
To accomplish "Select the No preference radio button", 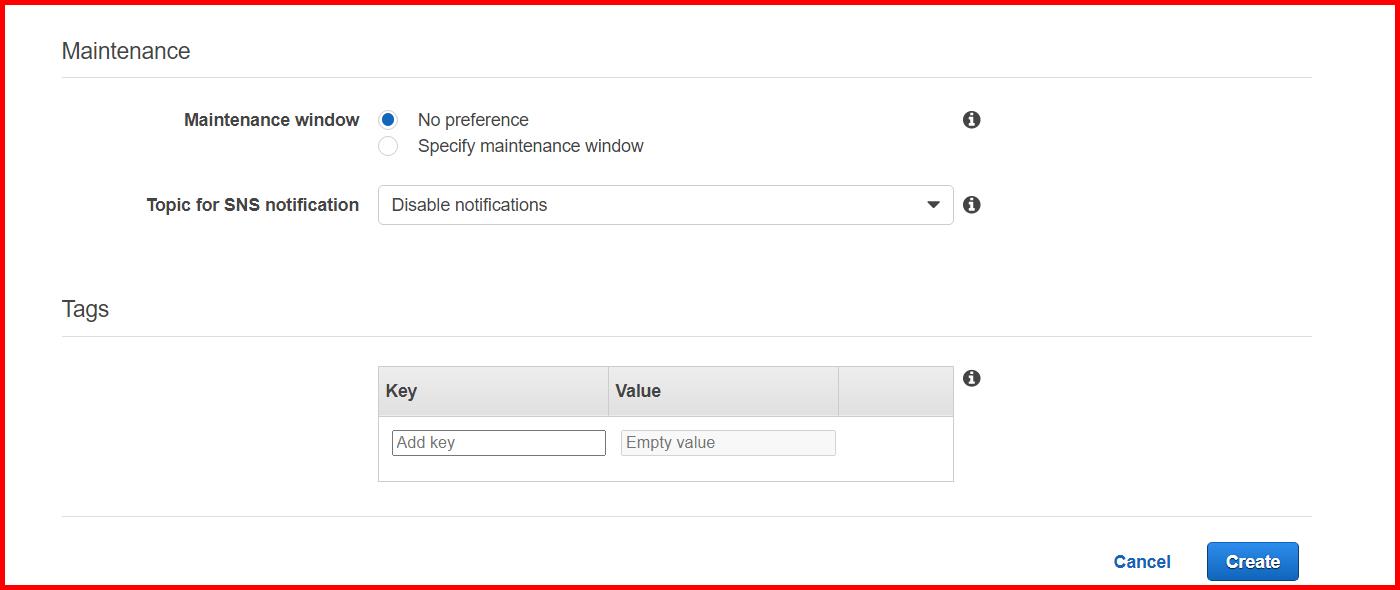I will coord(388,119).
